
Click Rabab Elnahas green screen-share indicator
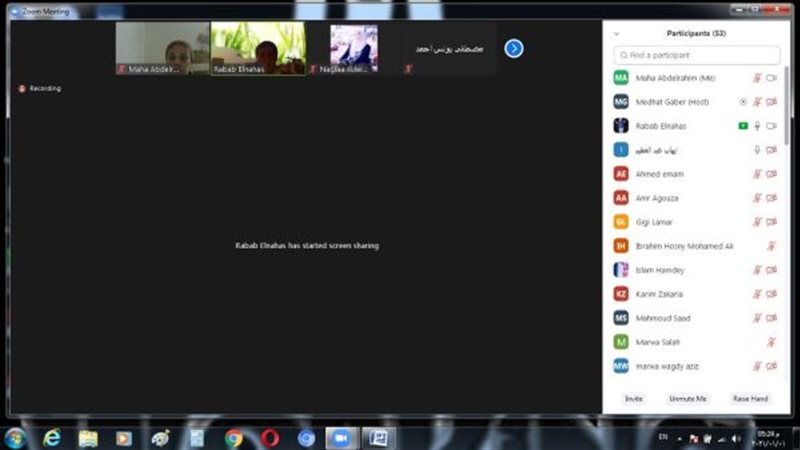coord(743,126)
